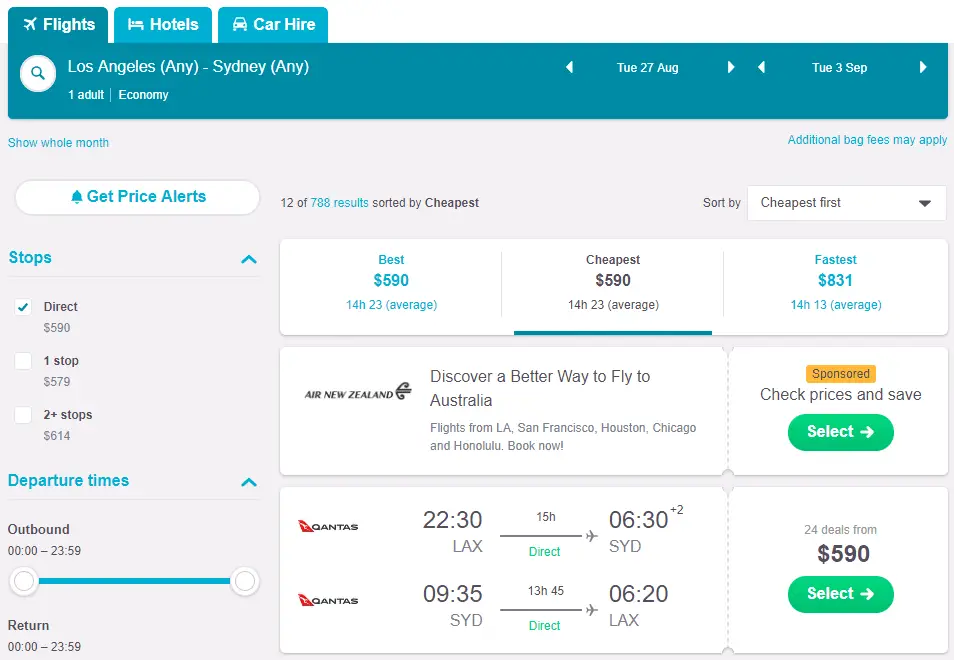Click the Qantas logo on outbound flight
Screen dimensions: 954x660
point(328,526)
